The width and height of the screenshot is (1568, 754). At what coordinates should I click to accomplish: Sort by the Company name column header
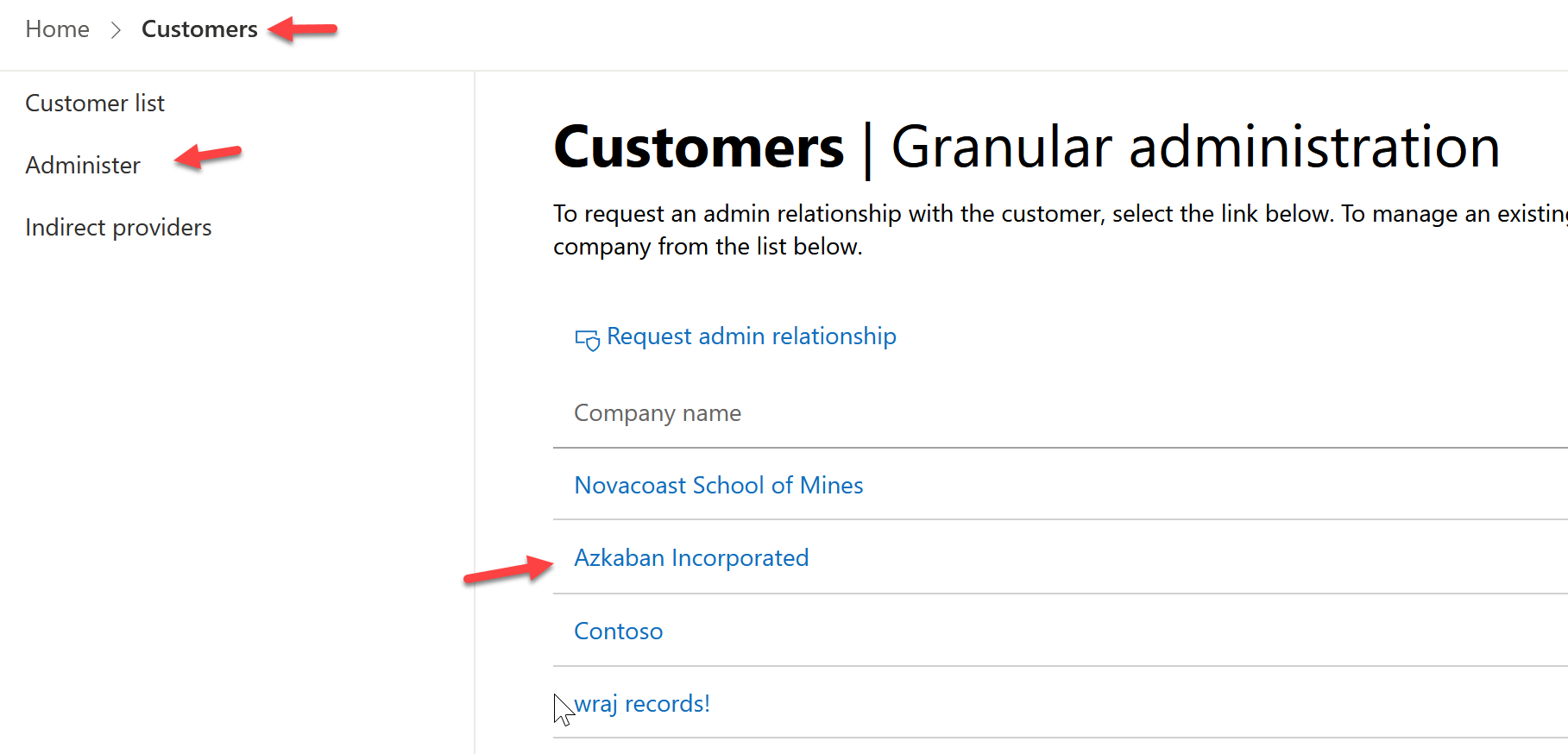click(x=658, y=413)
